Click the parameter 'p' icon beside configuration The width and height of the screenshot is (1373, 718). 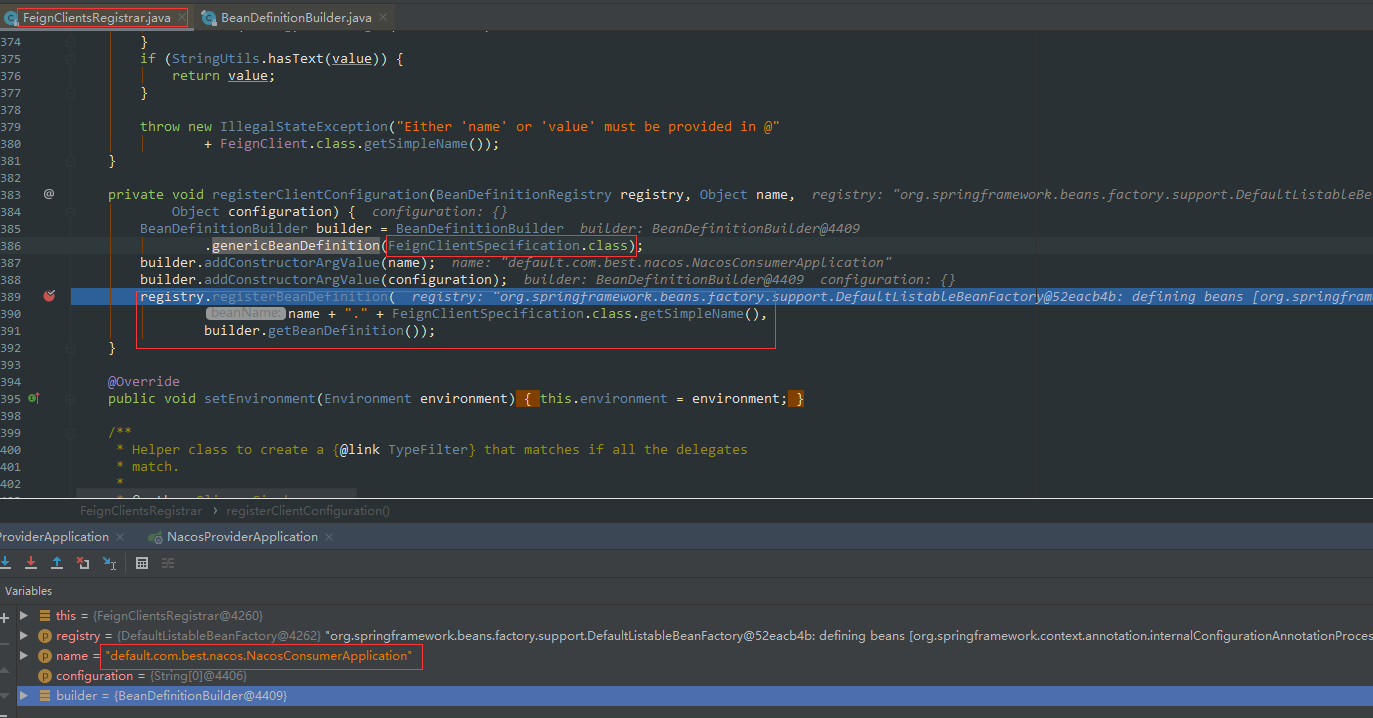pos(44,676)
